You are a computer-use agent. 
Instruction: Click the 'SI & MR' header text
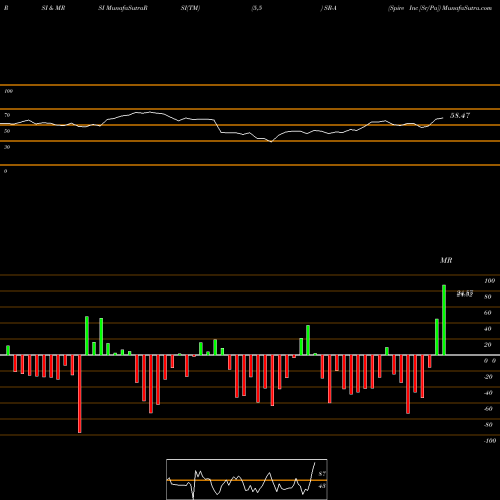(x=53, y=8)
